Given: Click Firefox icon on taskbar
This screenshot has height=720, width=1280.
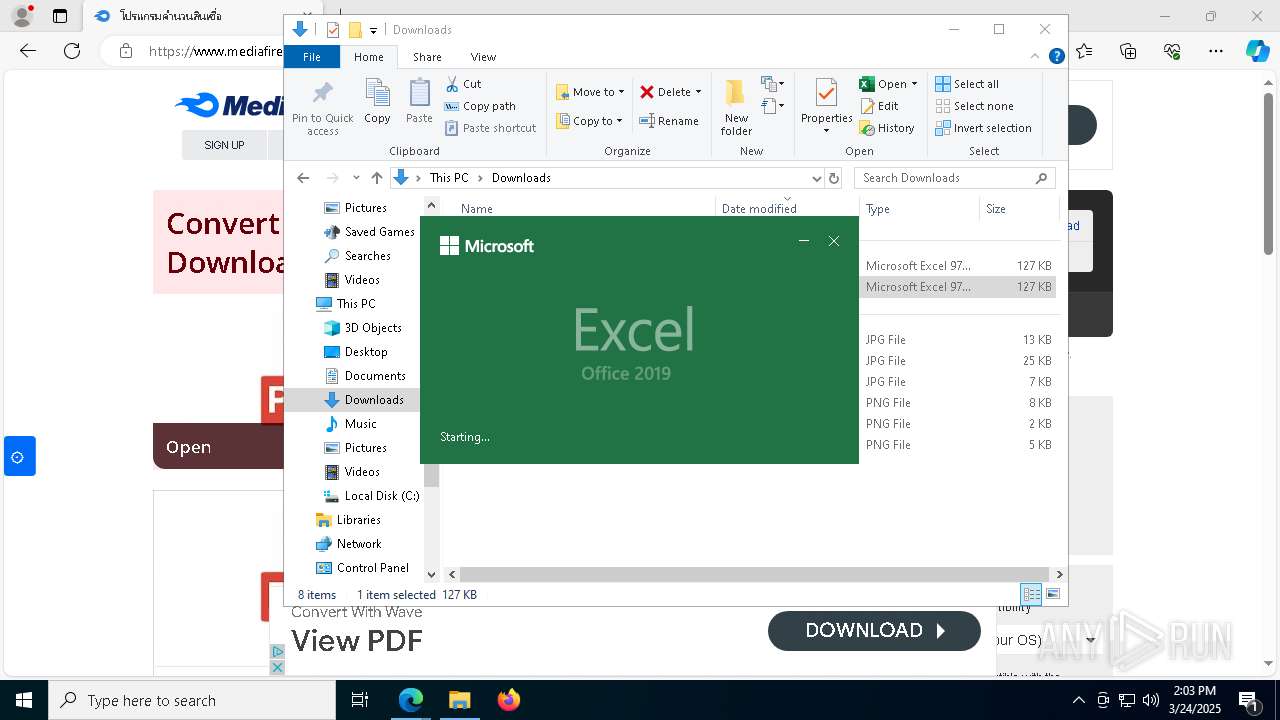Looking at the screenshot, I should (509, 700).
